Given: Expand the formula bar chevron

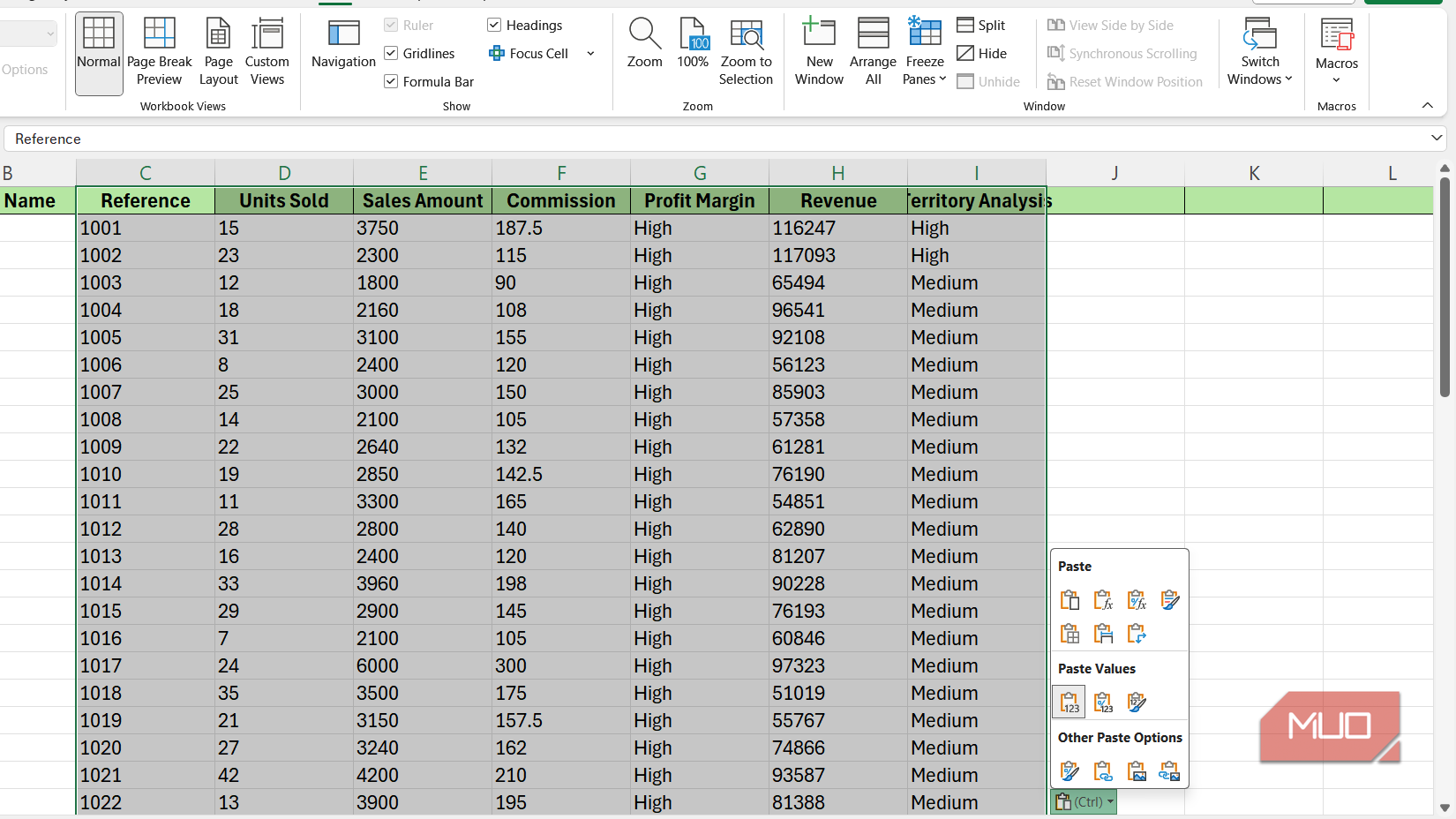Looking at the screenshot, I should coord(1437,139).
